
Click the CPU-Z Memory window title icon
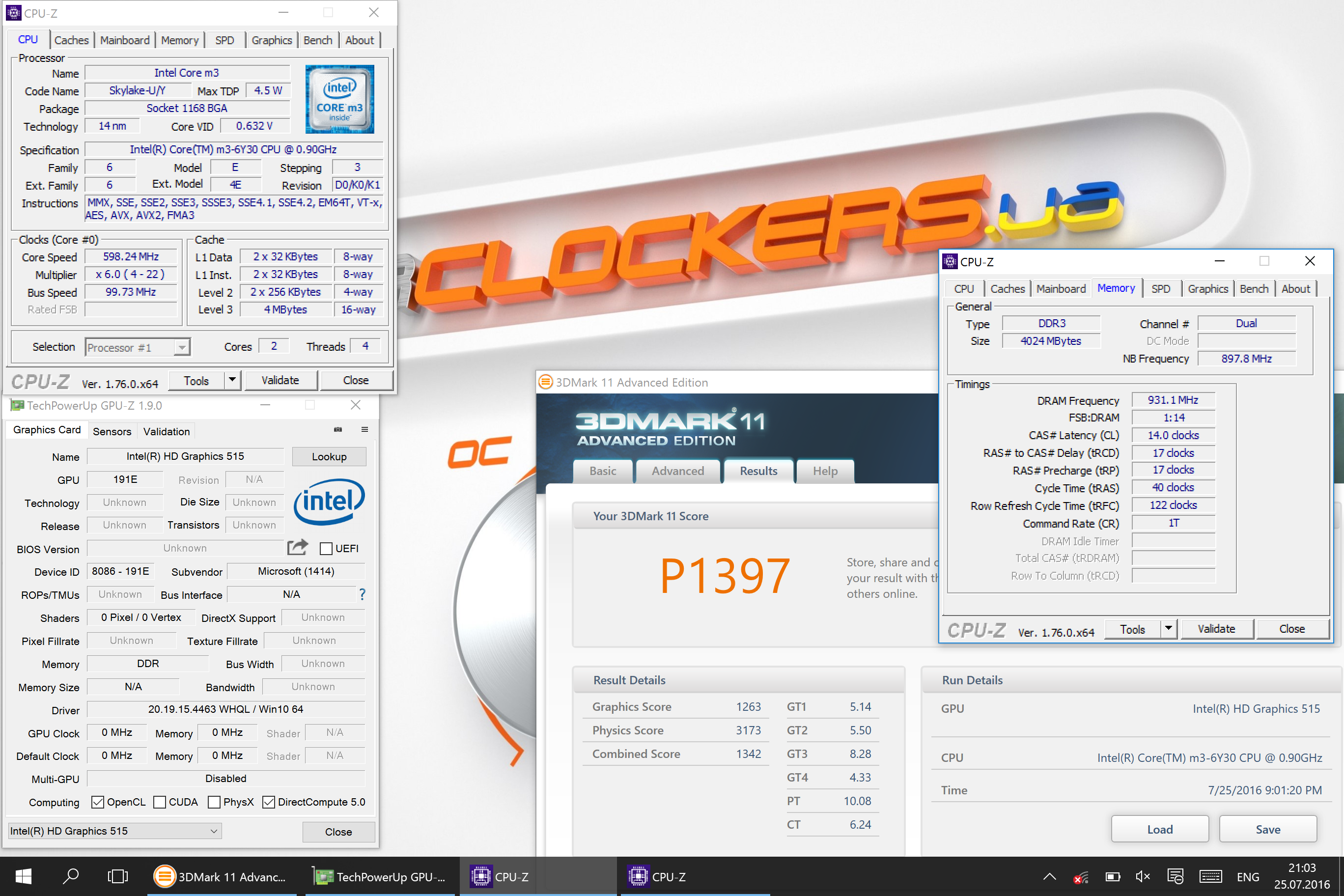tap(950, 262)
